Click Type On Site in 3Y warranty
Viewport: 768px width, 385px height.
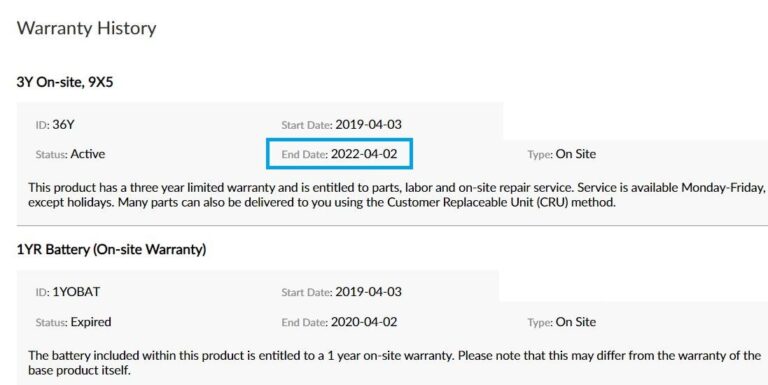(x=562, y=154)
